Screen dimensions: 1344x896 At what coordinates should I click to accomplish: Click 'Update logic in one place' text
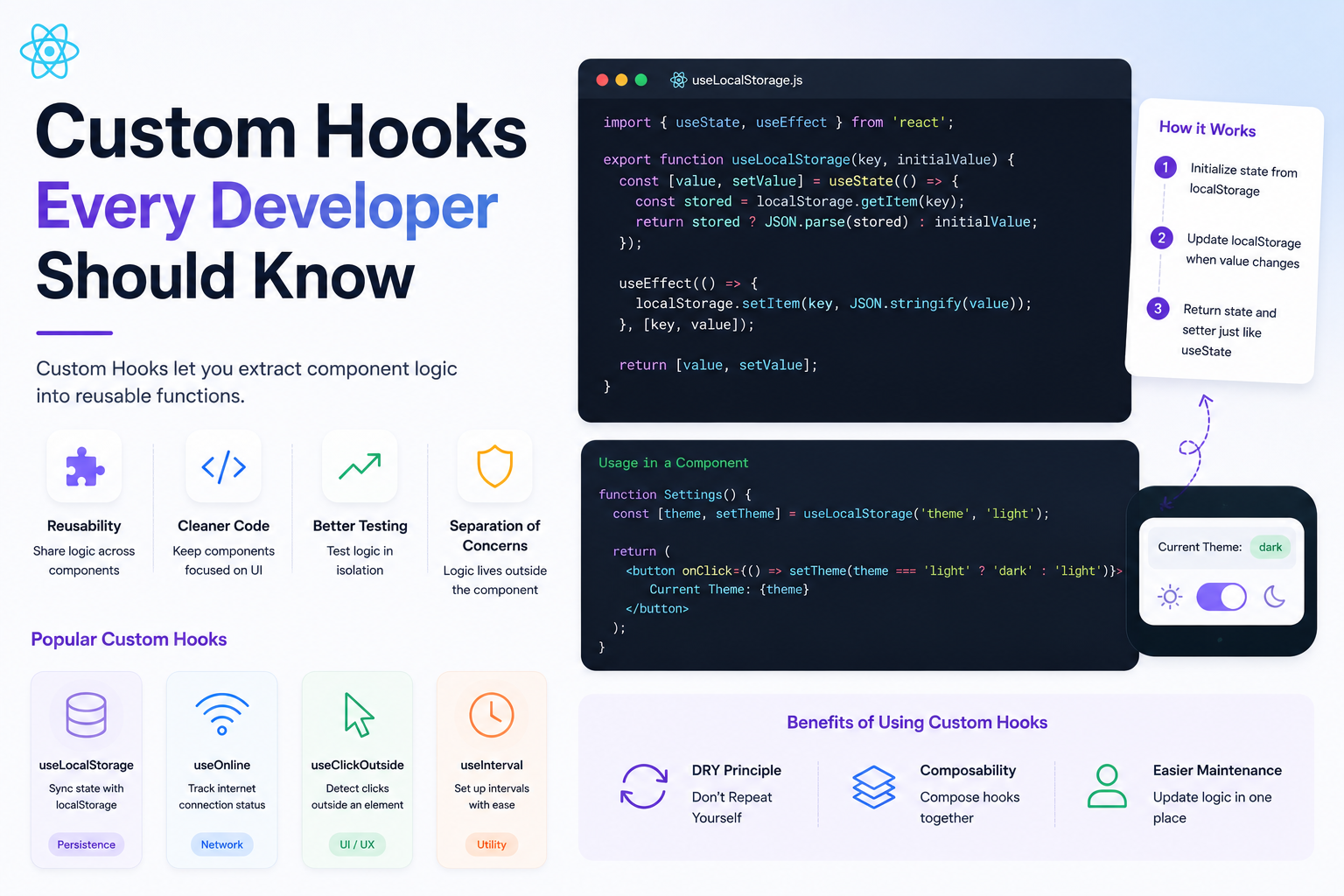pos(1212,808)
